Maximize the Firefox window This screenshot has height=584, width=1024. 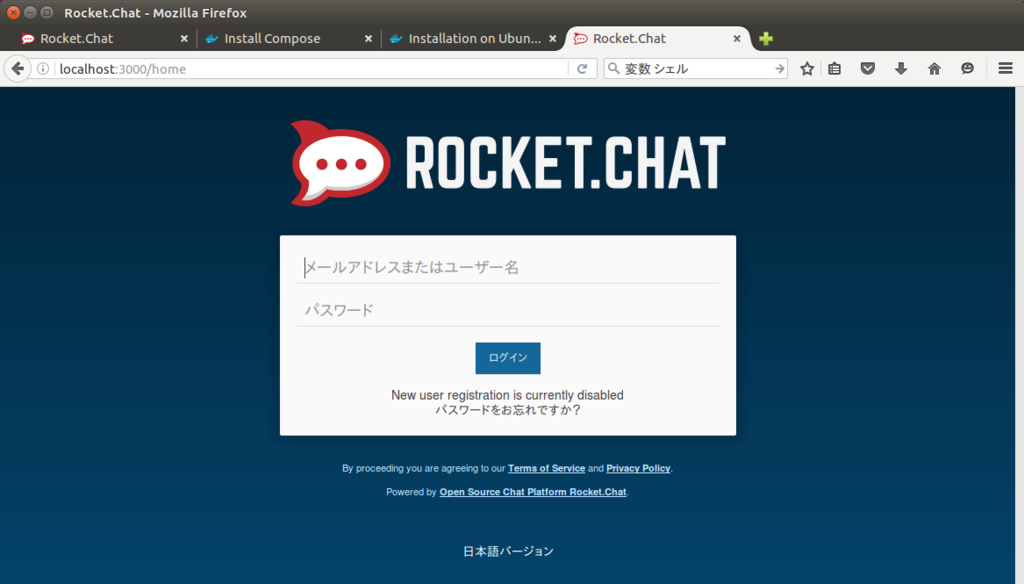click(x=47, y=12)
